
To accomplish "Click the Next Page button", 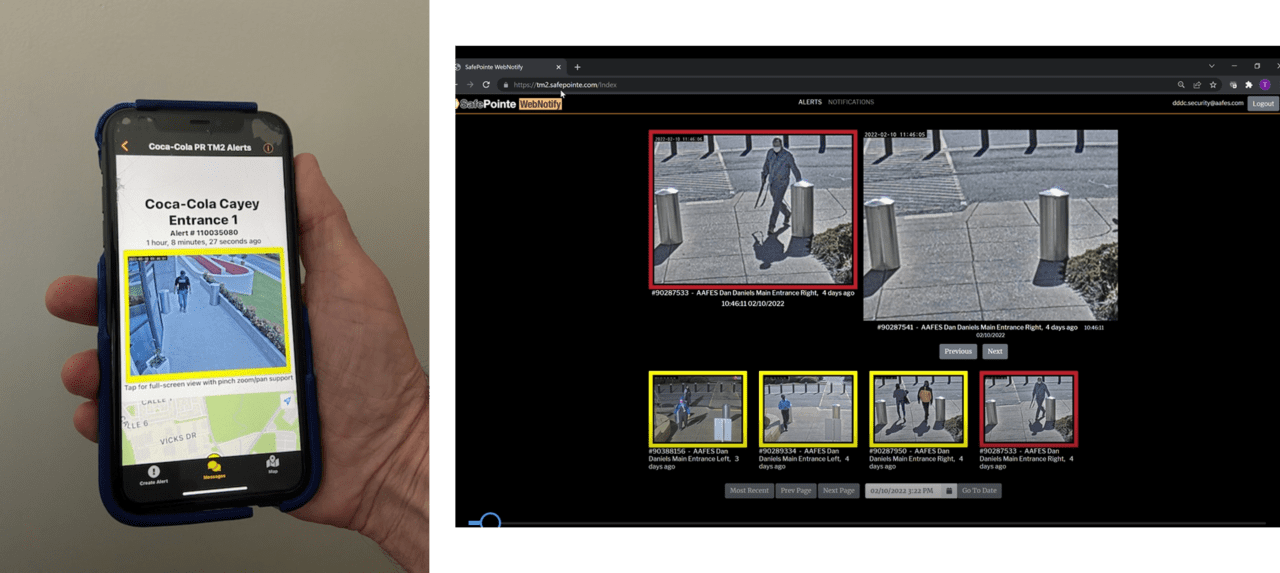I will 839,490.
